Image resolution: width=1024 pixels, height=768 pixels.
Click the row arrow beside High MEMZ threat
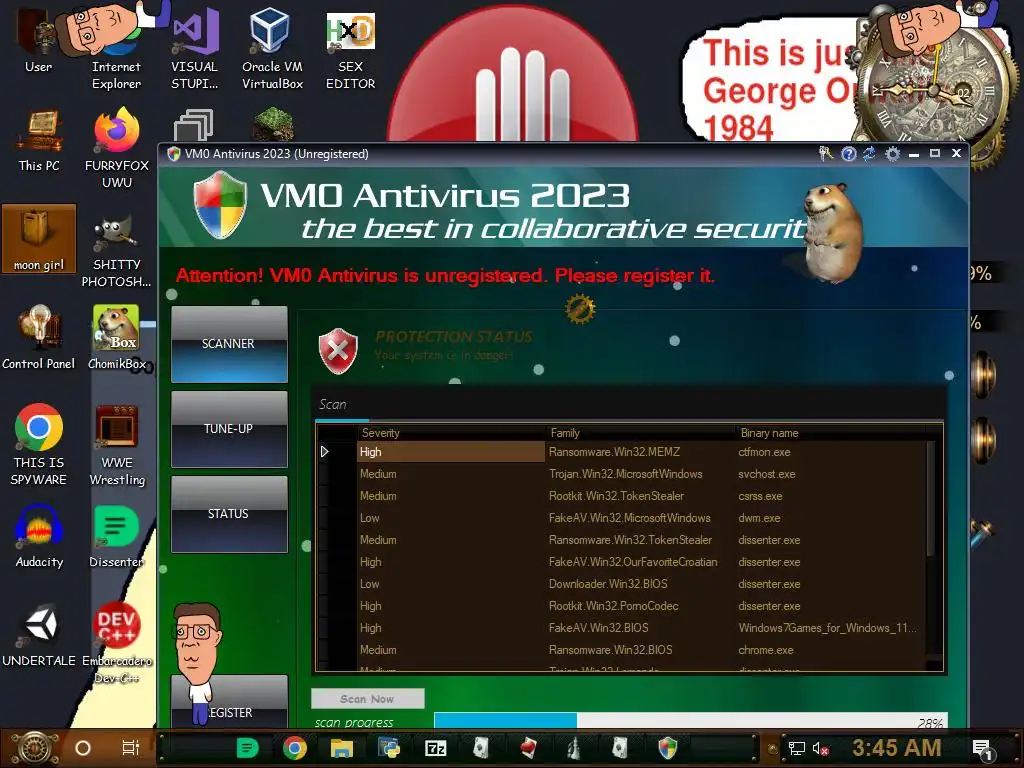coord(325,452)
